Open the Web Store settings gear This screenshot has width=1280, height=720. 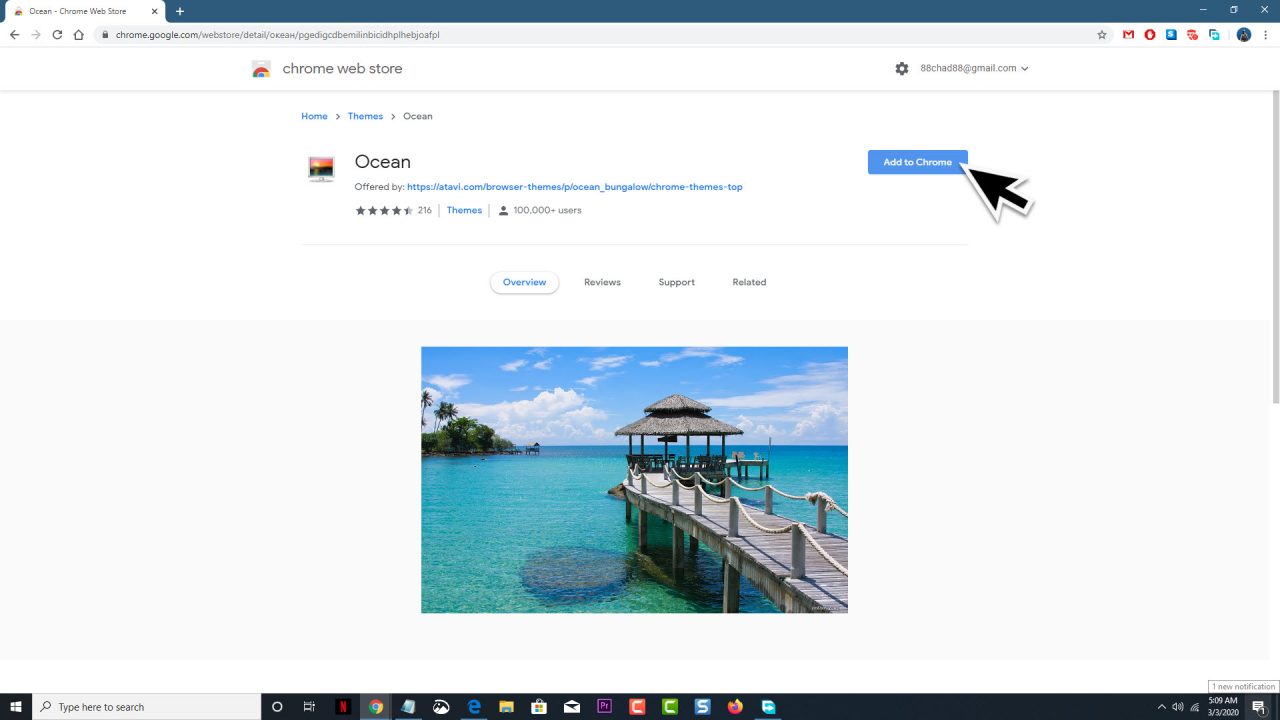pyautogui.click(x=902, y=68)
